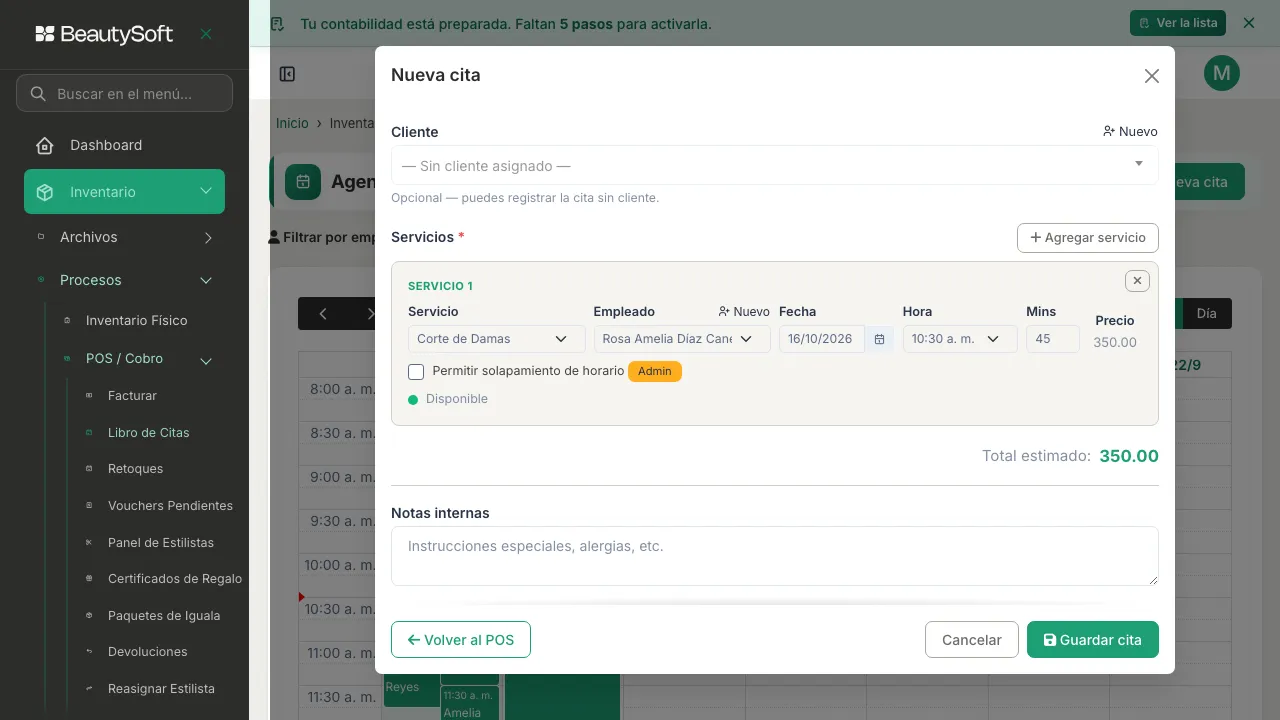Image resolution: width=1280 pixels, height=720 pixels.
Task: Click Volver al POS button
Action: point(461,640)
